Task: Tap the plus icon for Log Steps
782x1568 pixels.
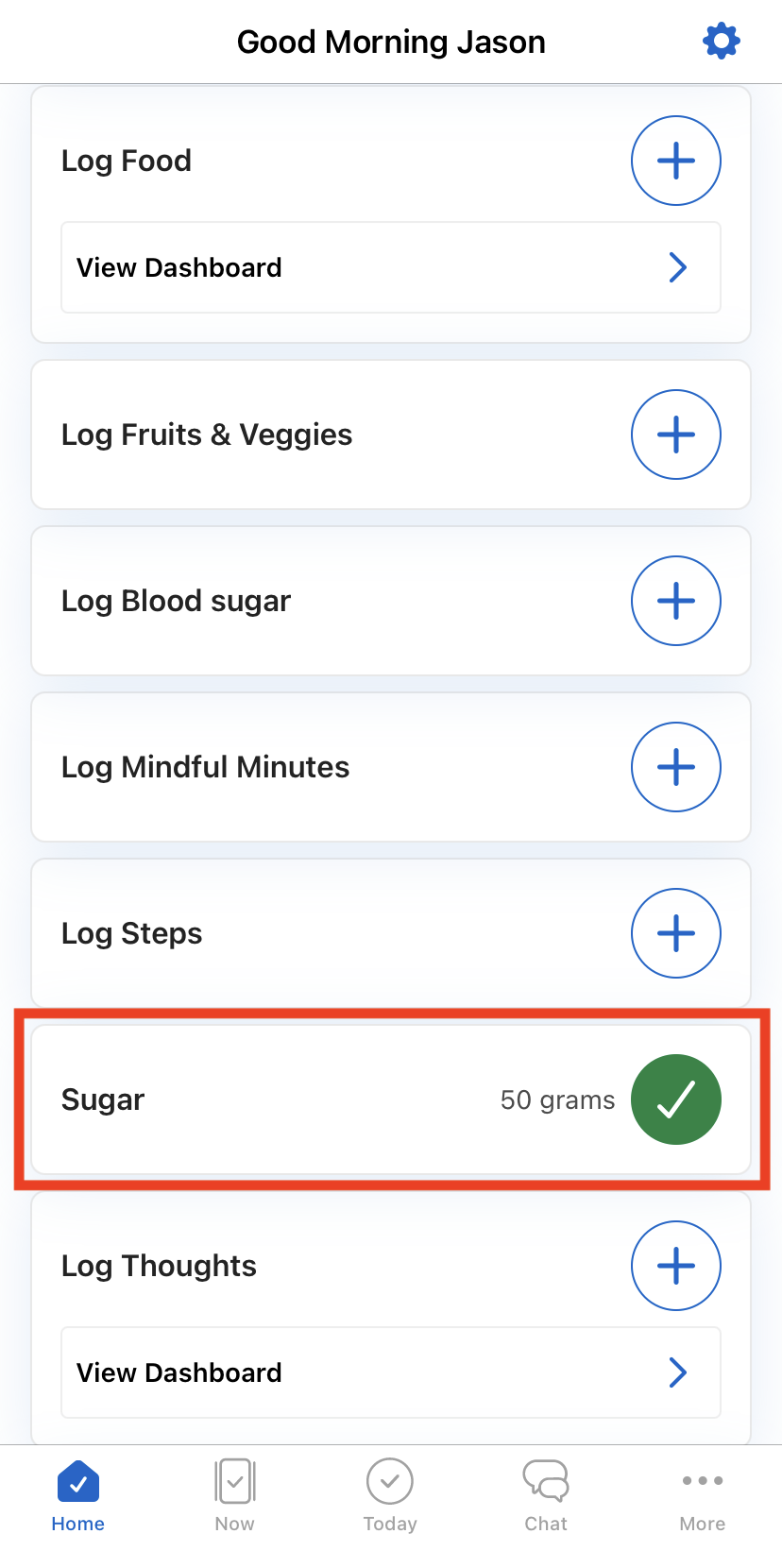Action: coord(676,933)
